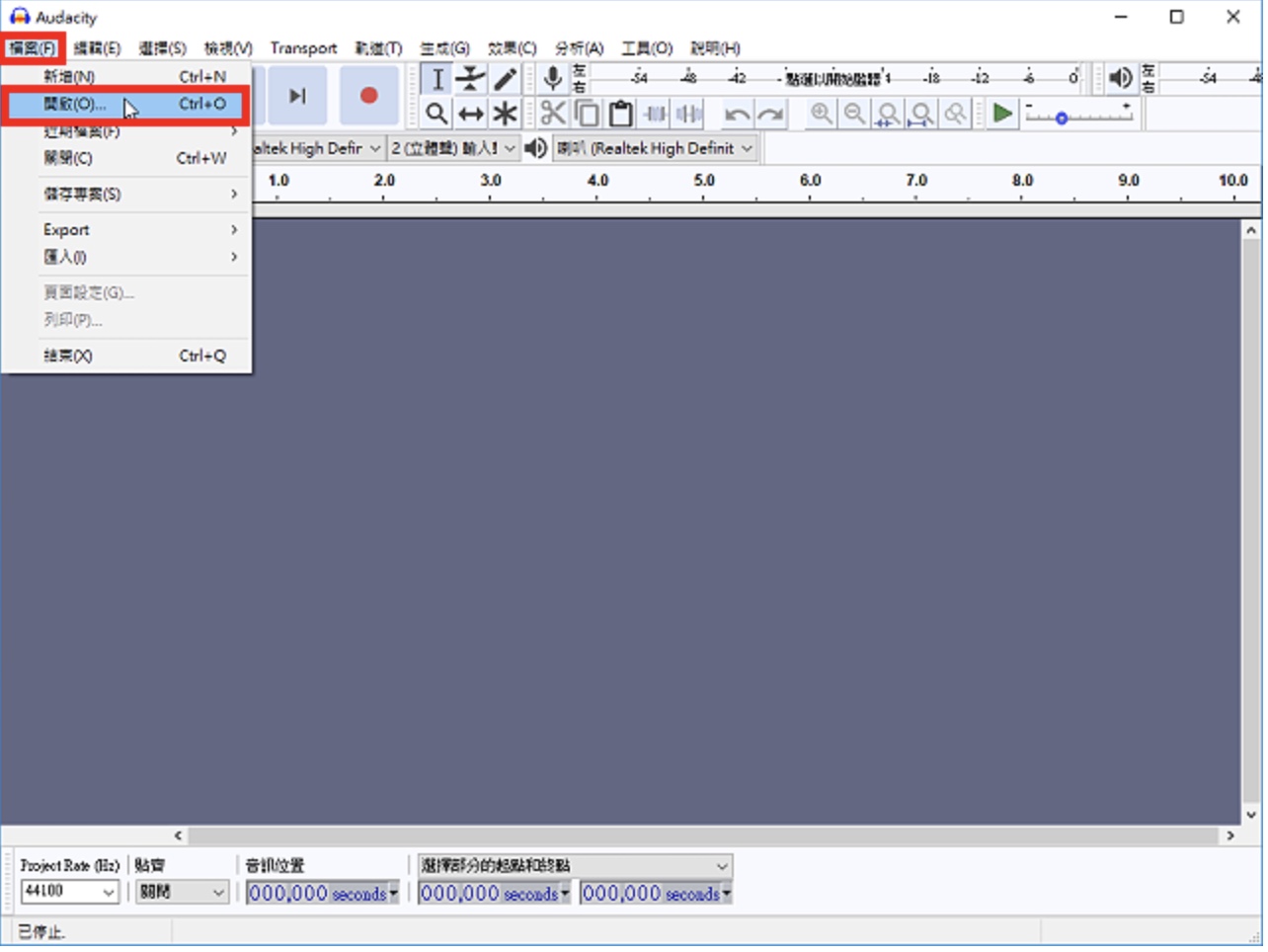Expand the Export submenu

[x=126, y=230]
